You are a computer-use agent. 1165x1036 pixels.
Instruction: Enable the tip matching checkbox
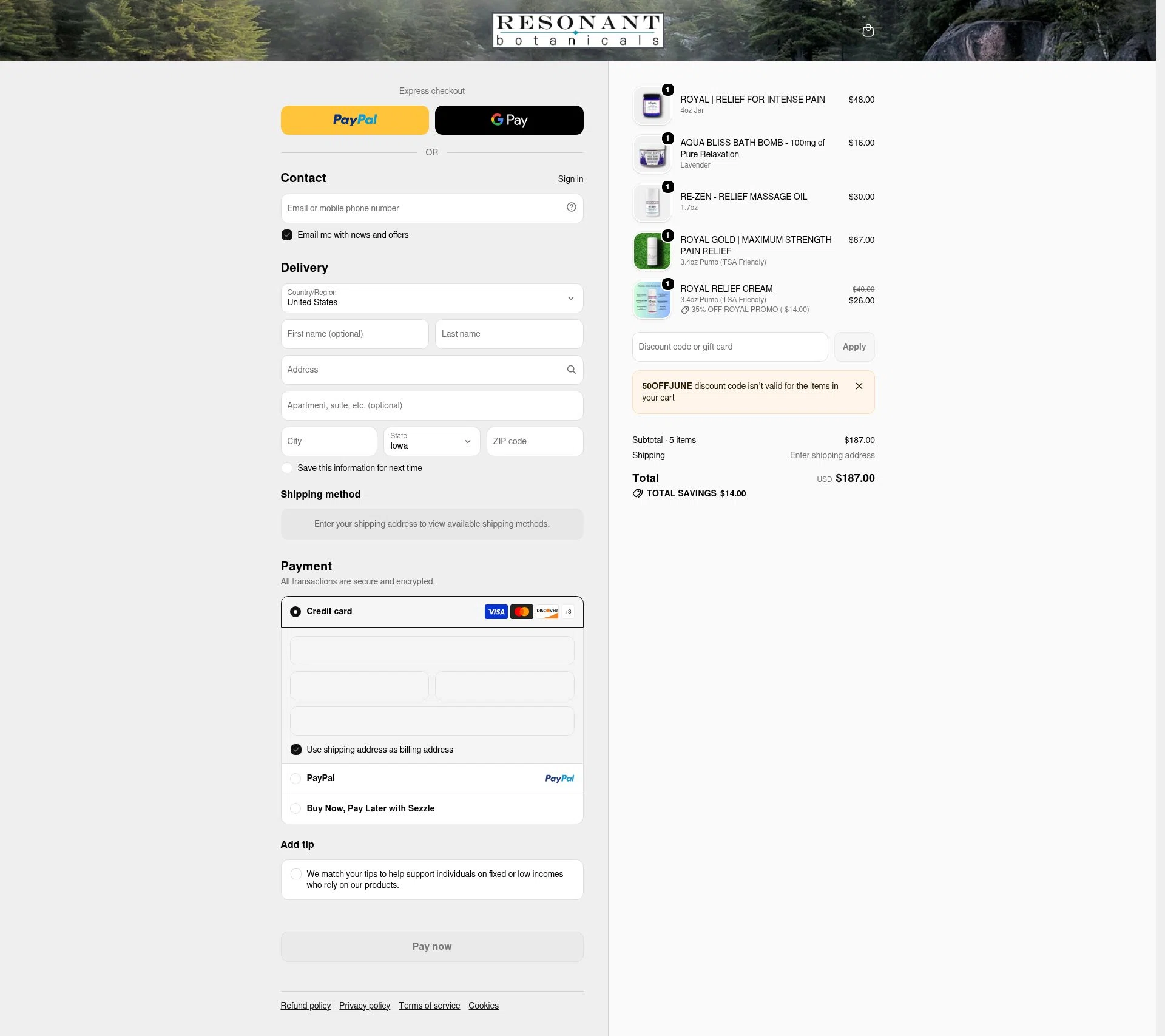tap(296, 874)
